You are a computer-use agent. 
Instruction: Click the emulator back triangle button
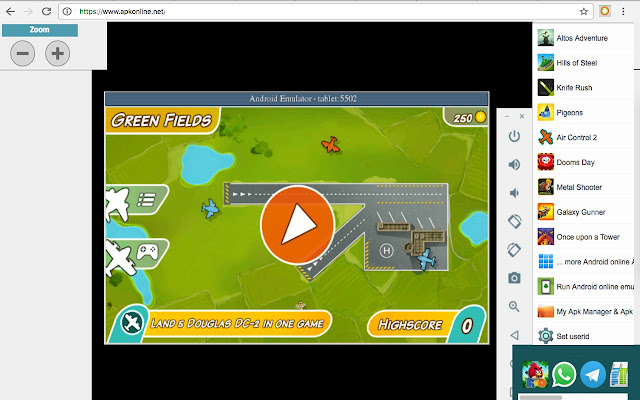point(514,335)
